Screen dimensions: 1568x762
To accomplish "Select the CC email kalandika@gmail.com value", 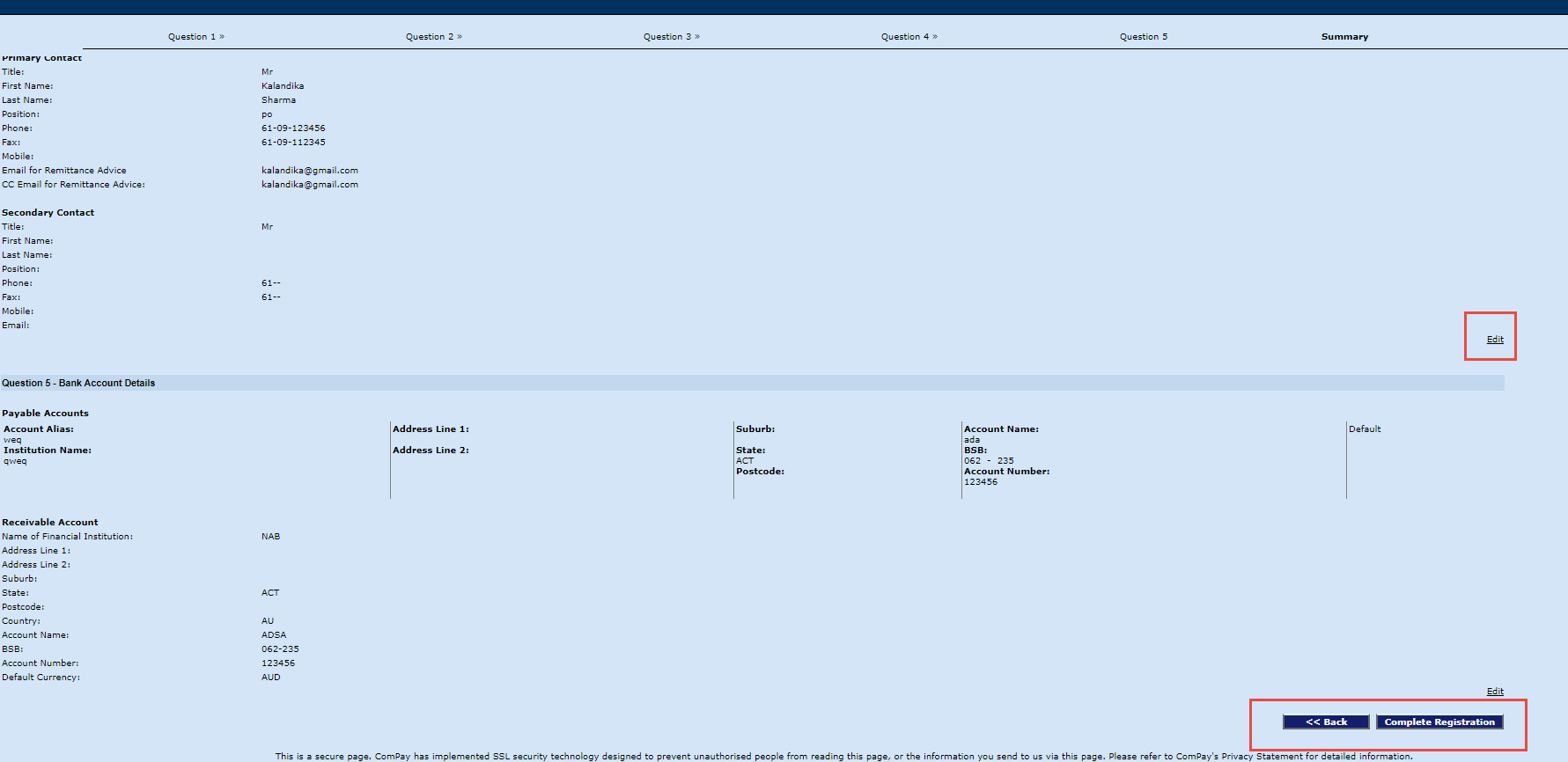I will pyautogui.click(x=310, y=185).
